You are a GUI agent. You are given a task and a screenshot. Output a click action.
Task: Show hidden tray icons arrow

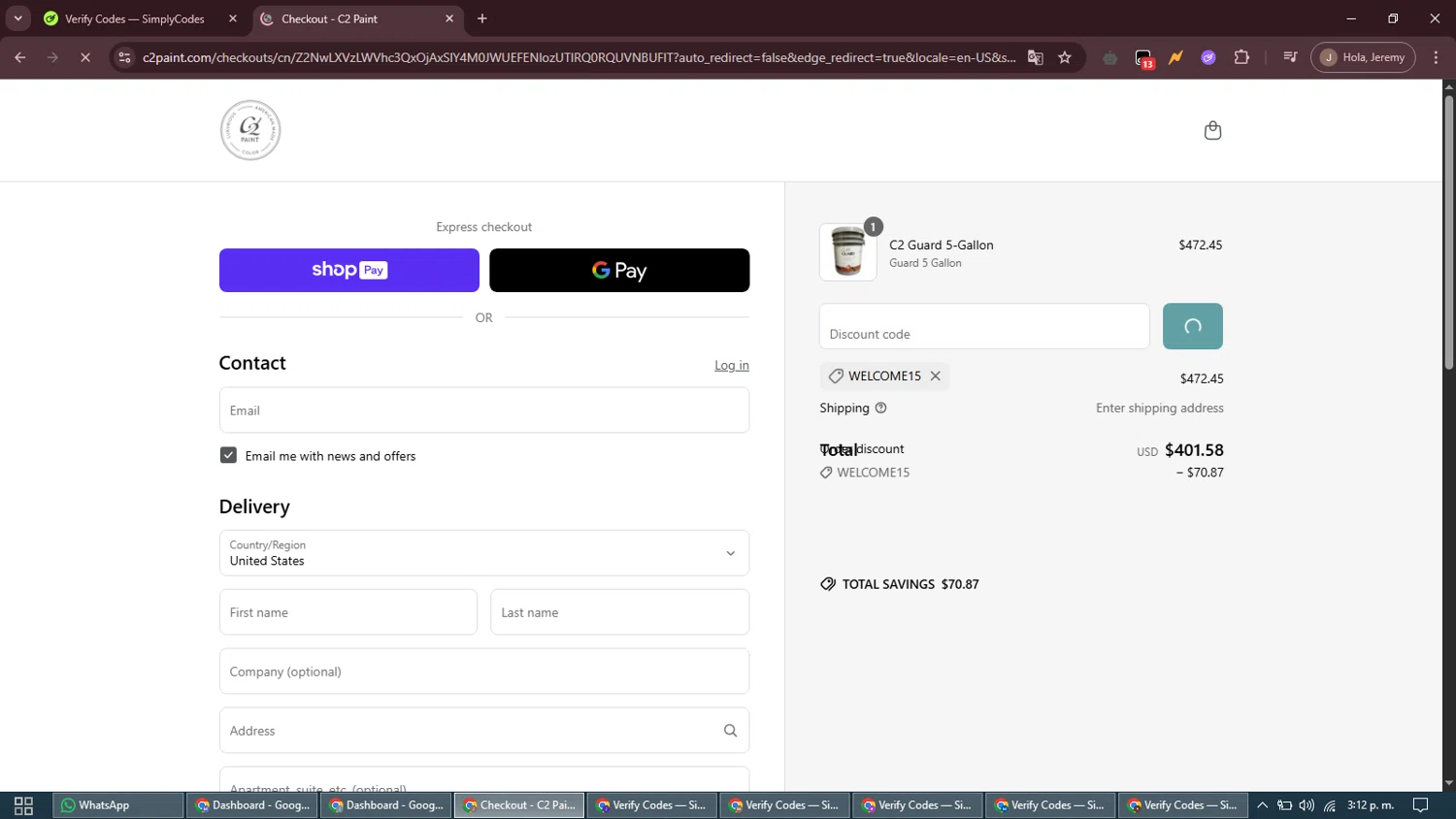(x=1262, y=805)
